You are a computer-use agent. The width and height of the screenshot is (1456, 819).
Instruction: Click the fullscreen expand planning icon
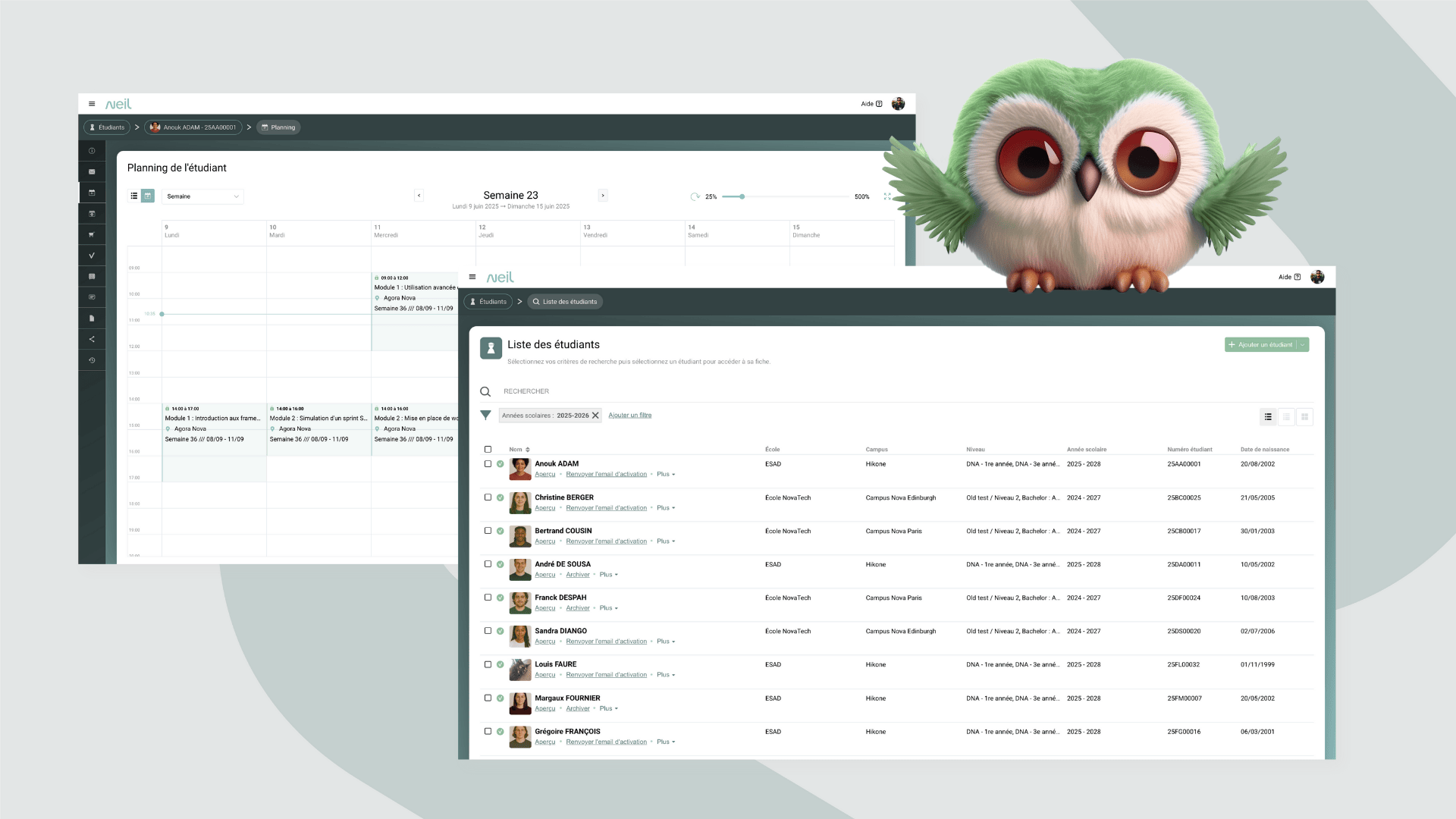click(886, 196)
